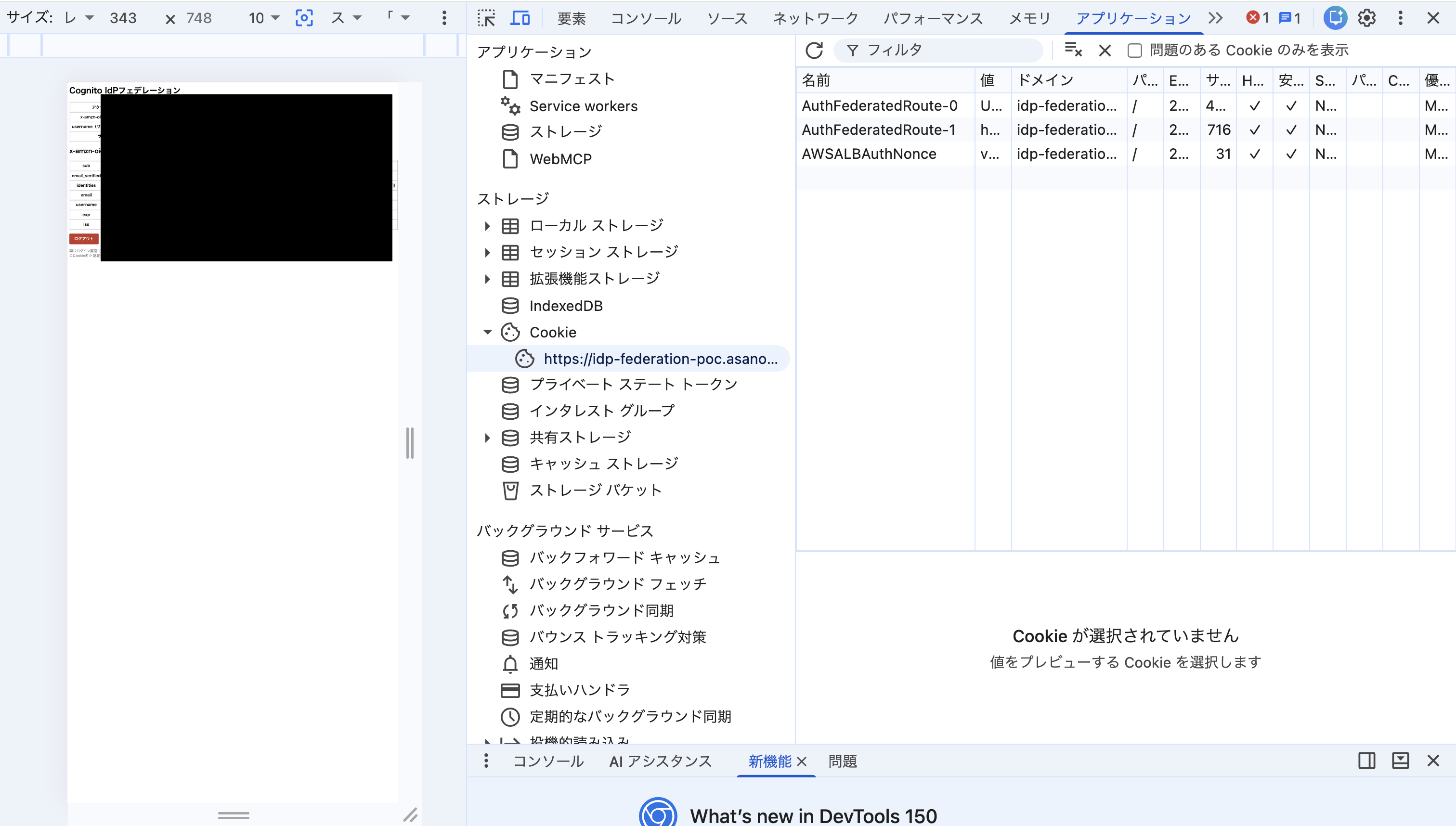This screenshot has width=1456, height=826.
Task: Select ストレージ バケット item
Action: 582,490
